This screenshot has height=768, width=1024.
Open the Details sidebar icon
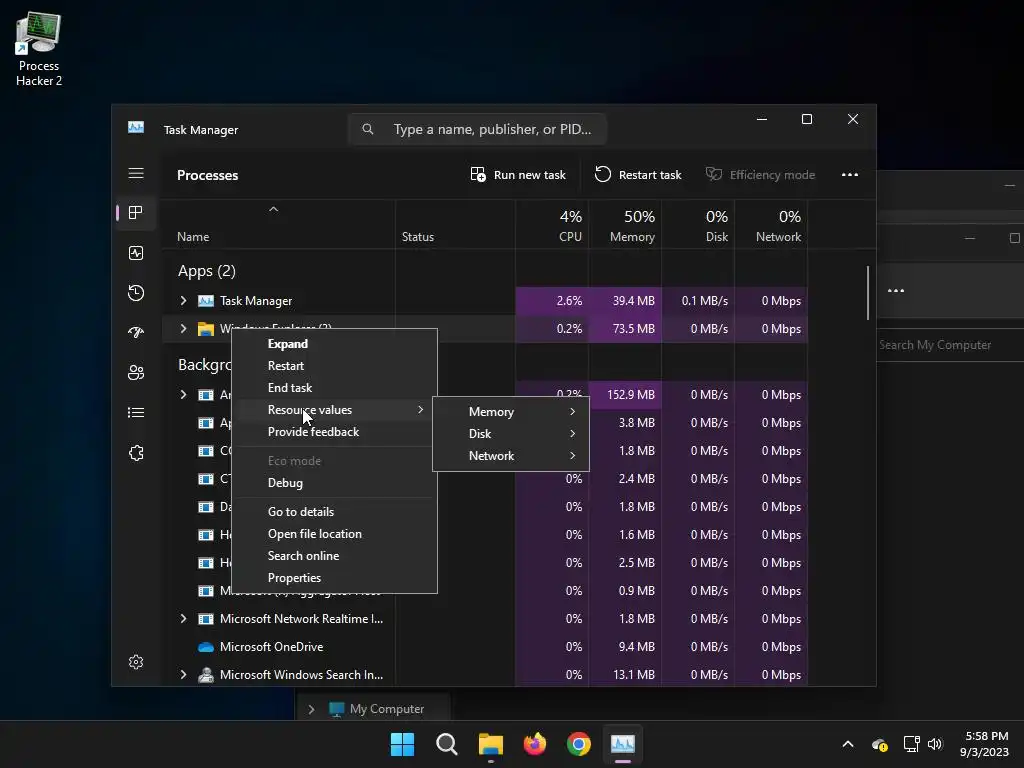click(x=136, y=413)
